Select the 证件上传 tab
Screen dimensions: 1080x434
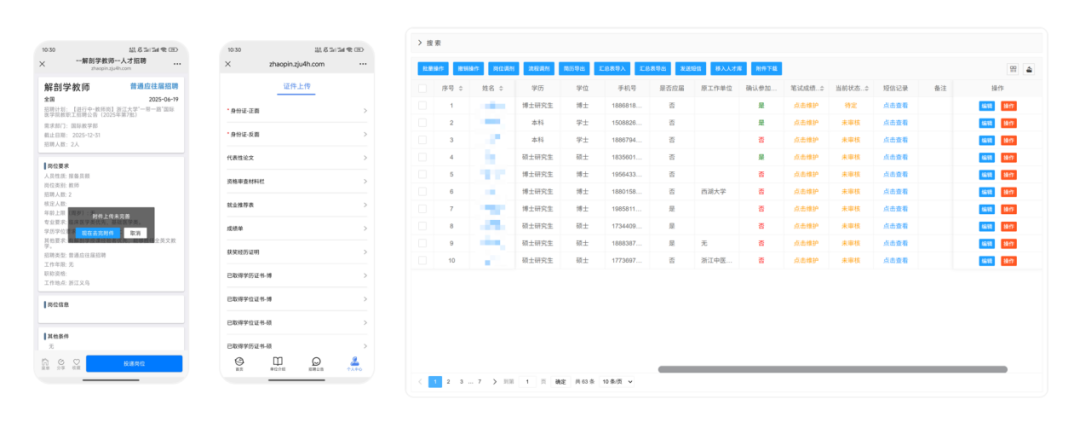click(297, 86)
